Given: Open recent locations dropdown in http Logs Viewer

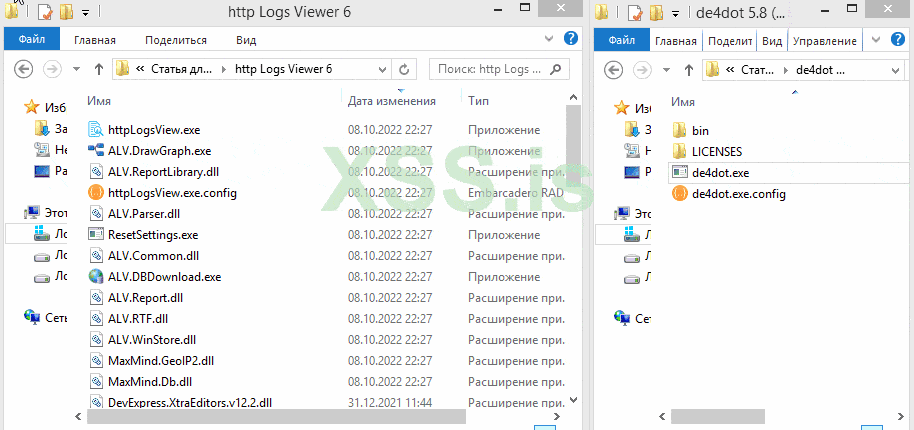Looking at the screenshot, I should coord(76,69).
